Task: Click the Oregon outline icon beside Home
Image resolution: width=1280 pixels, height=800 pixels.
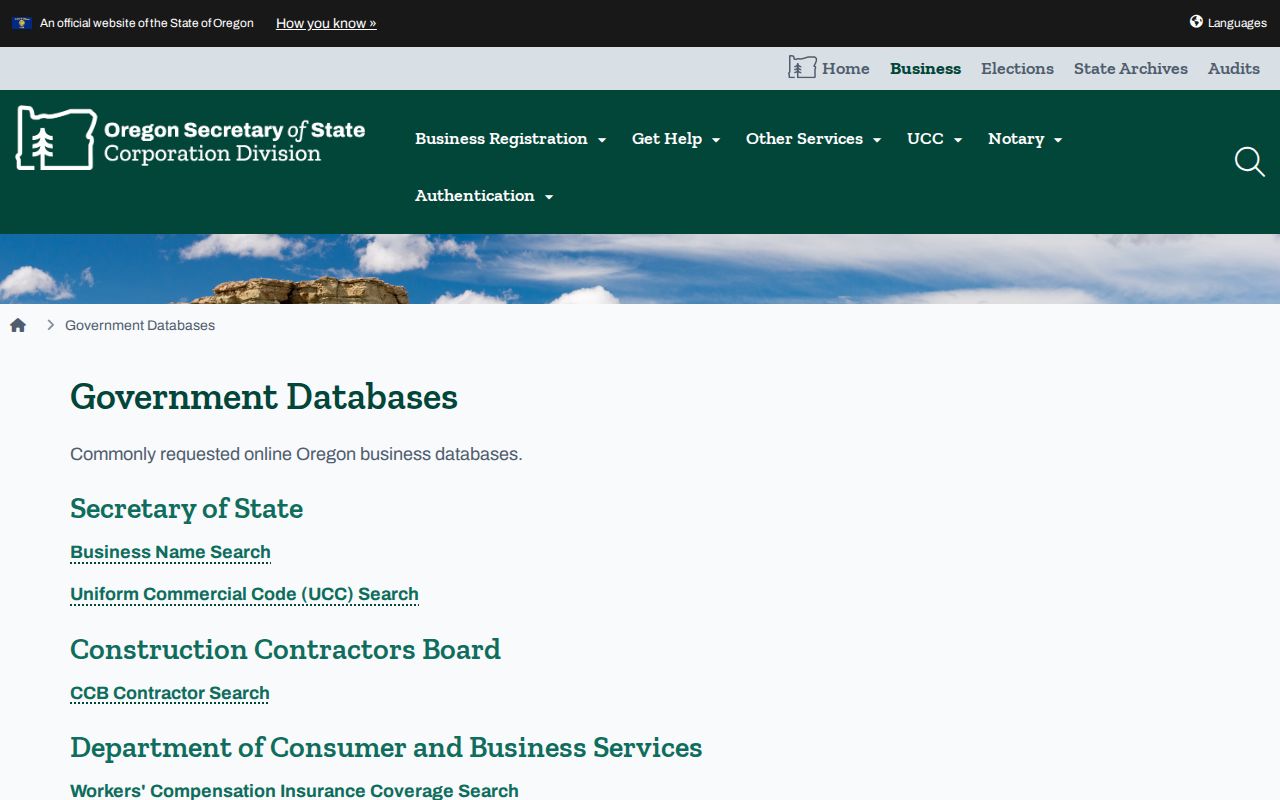Action: coord(802,68)
